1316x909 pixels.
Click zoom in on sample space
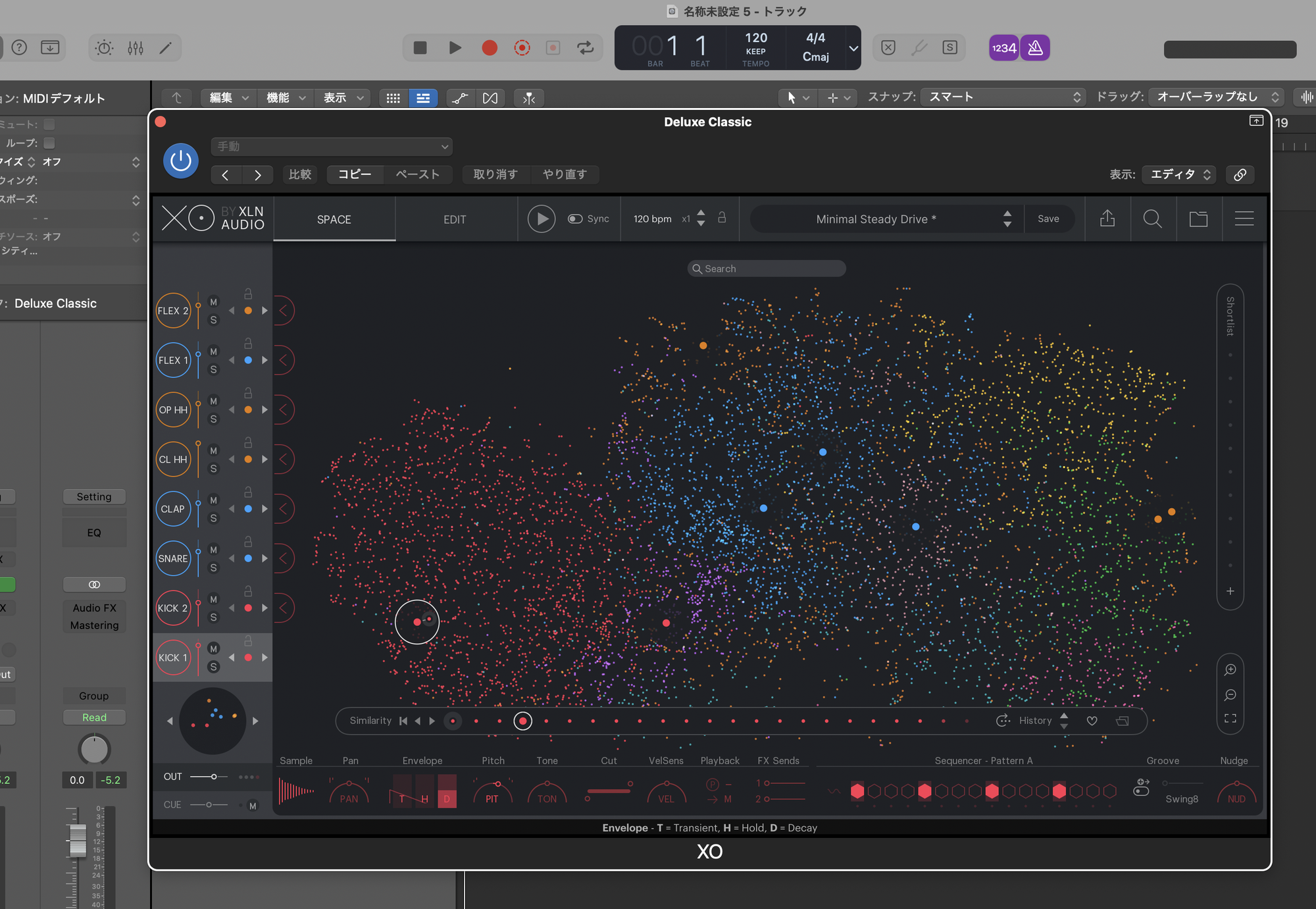click(1230, 670)
